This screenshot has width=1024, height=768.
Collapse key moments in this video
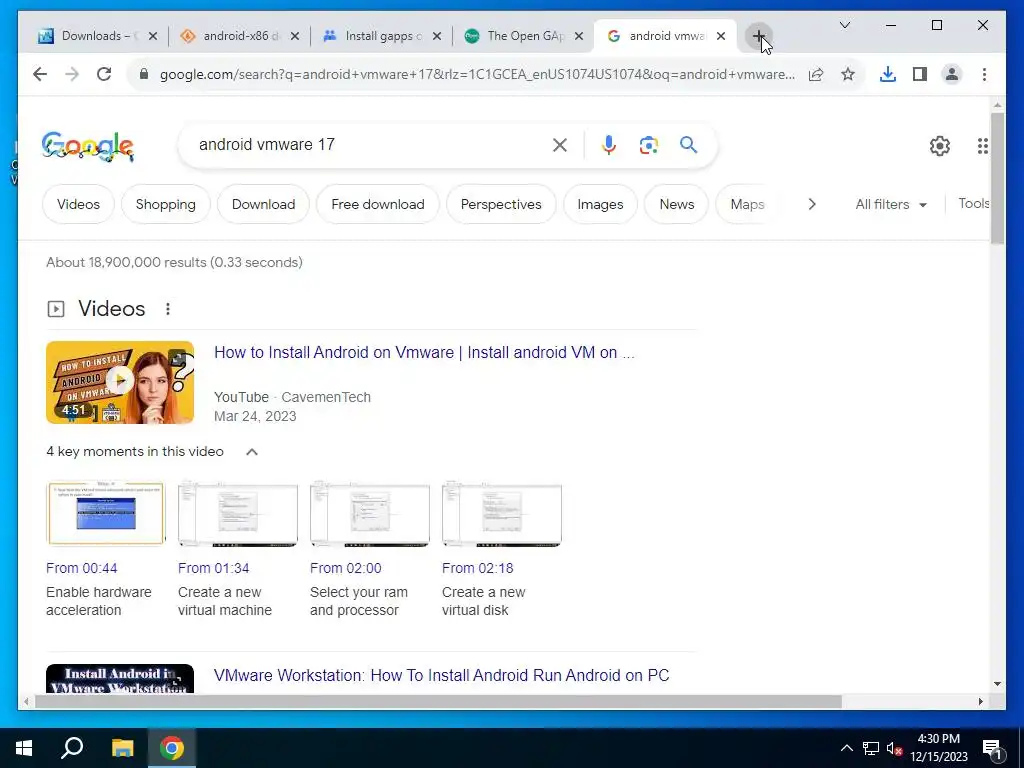(x=252, y=452)
